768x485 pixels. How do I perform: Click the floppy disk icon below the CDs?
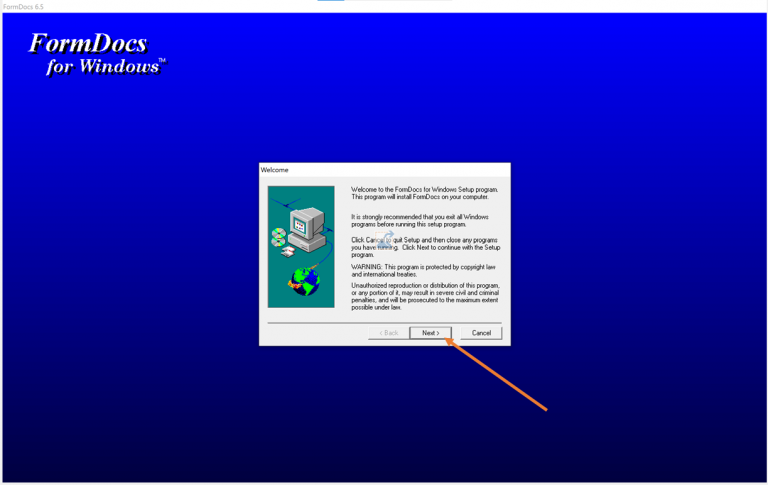(x=287, y=252)
